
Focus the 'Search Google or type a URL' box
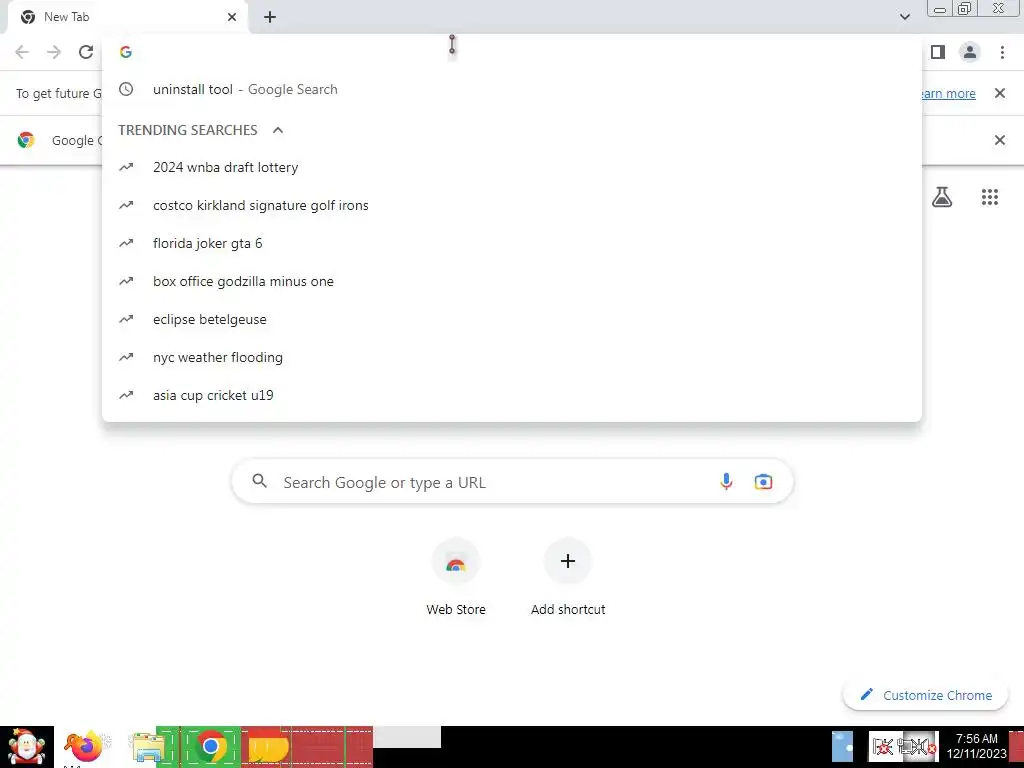point(512,482)
